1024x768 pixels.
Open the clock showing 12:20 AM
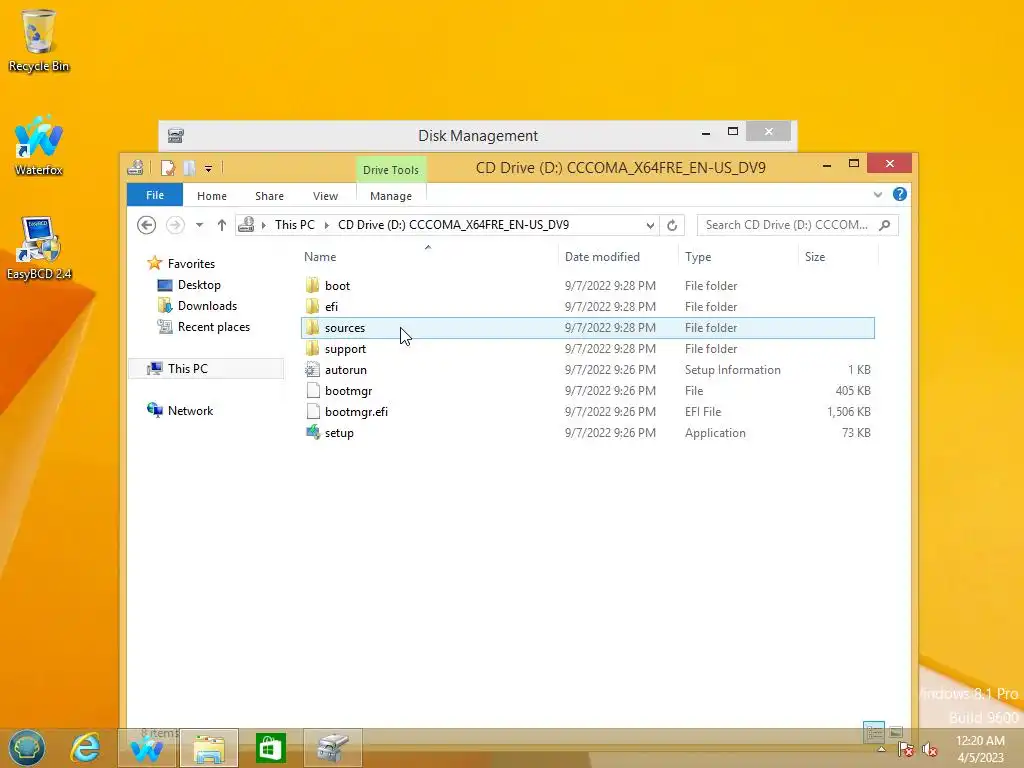pos(980,749)
